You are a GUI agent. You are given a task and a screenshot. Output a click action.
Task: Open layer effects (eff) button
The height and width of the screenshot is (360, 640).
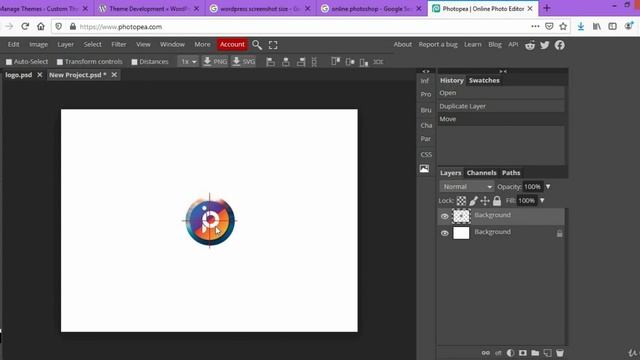498,353
